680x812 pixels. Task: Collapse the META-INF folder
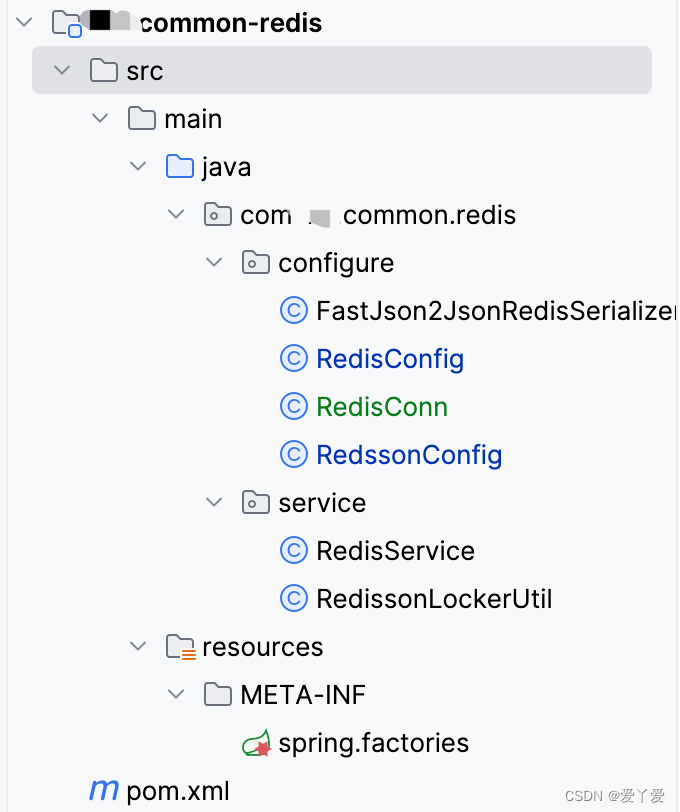click(x=177, y=694)
